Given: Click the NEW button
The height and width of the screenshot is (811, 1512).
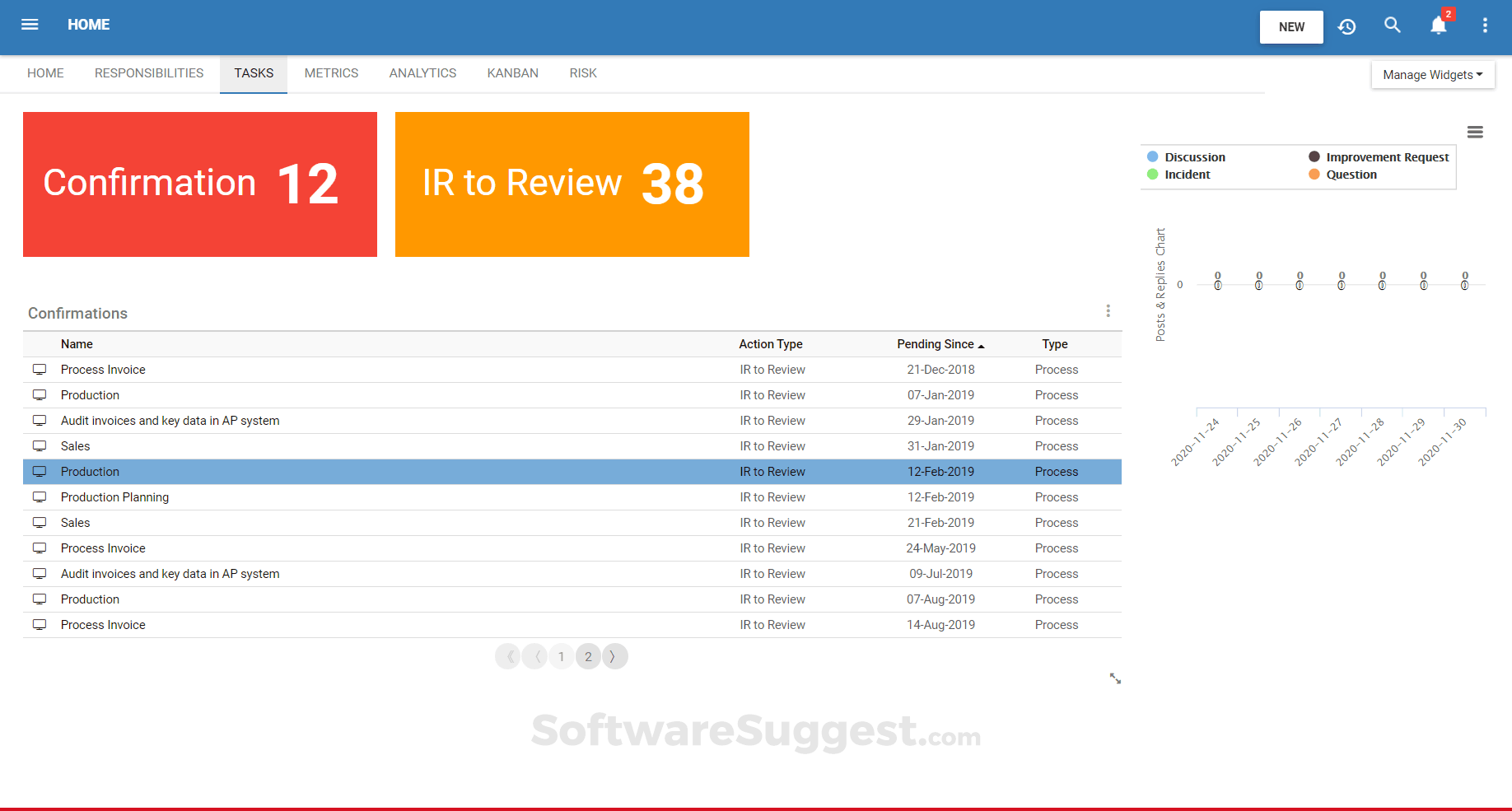Looking at the screenshot, I should (x=1290, y=26).
